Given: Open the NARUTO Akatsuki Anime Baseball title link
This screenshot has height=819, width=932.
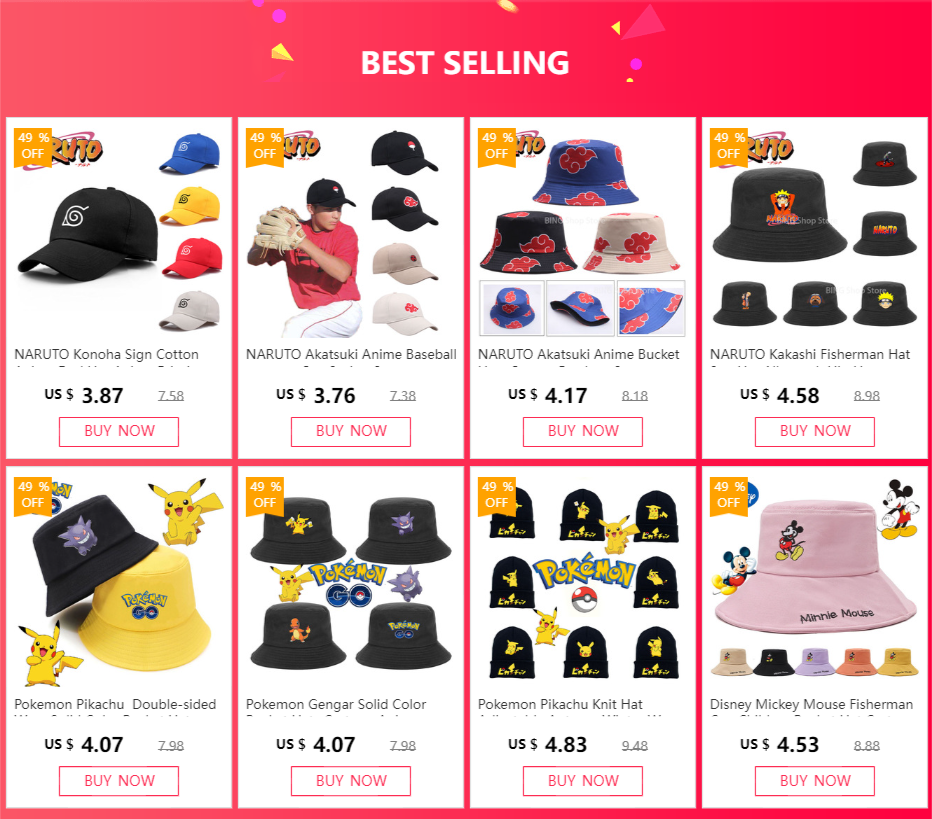Looking at the screenshot, I should [351, 355].
